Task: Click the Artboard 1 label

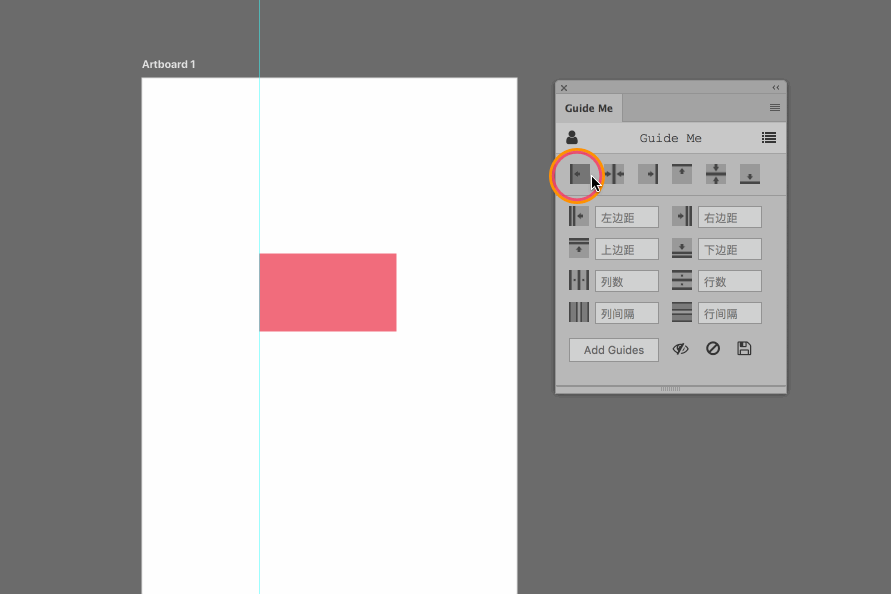Action: coord(169,64)
